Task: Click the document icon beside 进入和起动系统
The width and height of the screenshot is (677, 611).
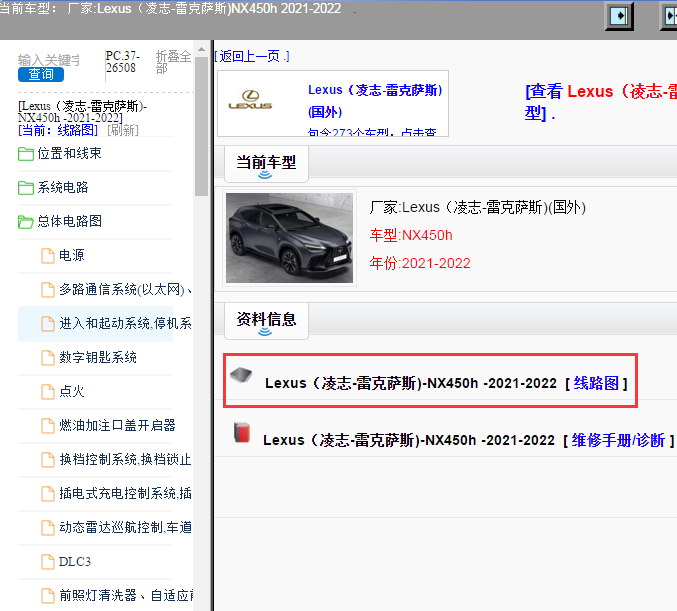Action: (47, 323)
